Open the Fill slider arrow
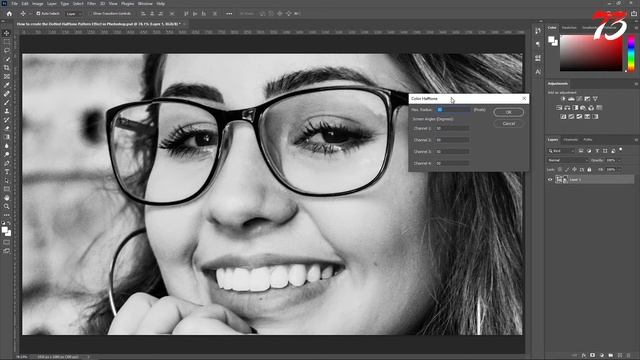The image size is (640, 360). point(620,169)
